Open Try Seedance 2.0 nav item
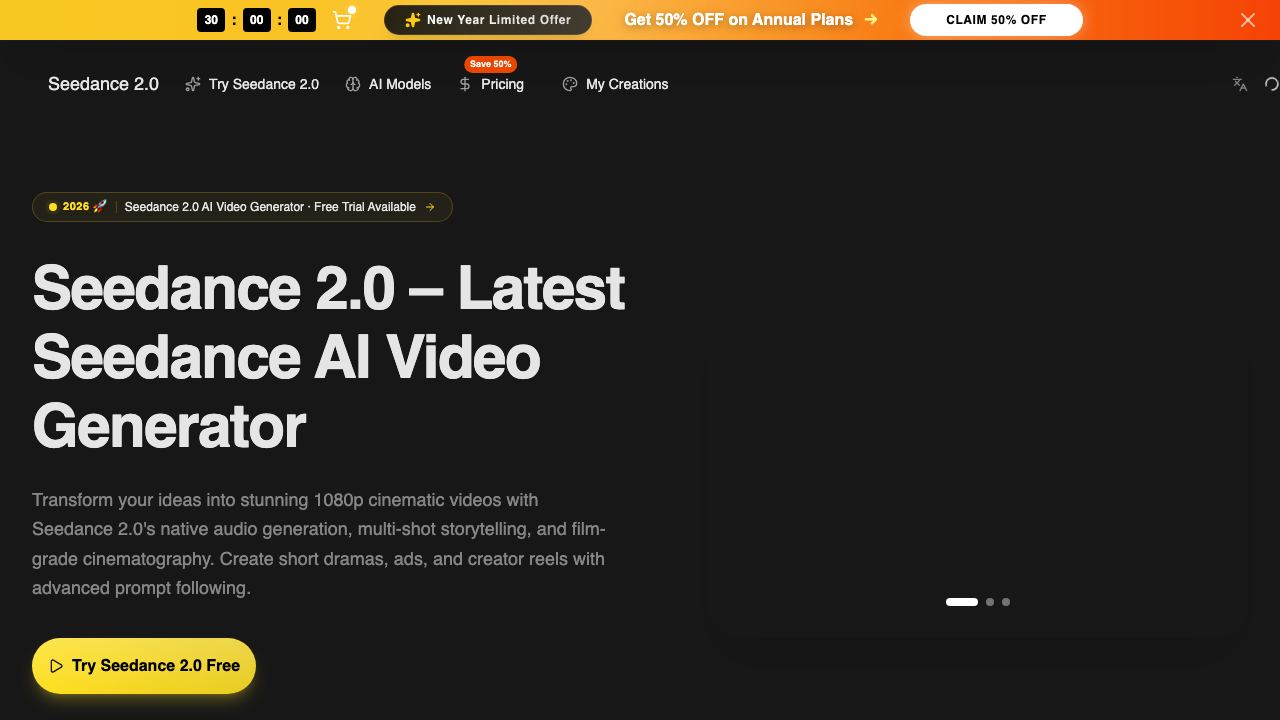This screenshot has width=1280, height=720. coord(252,84)
